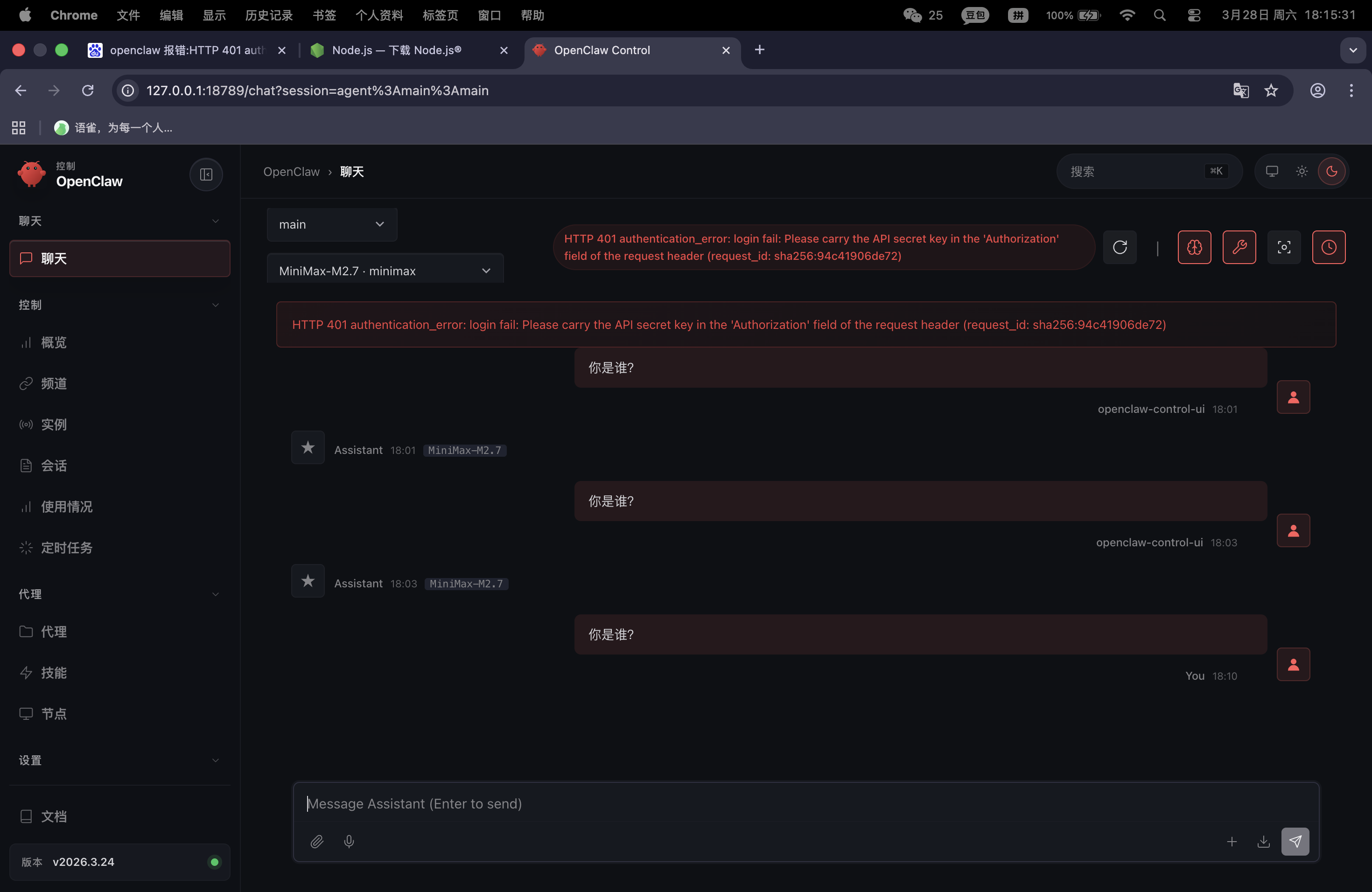This screenshot has width=1372, height=892.
Task: Toggle the clock scheduled icon button
Action: (1329, 247)
